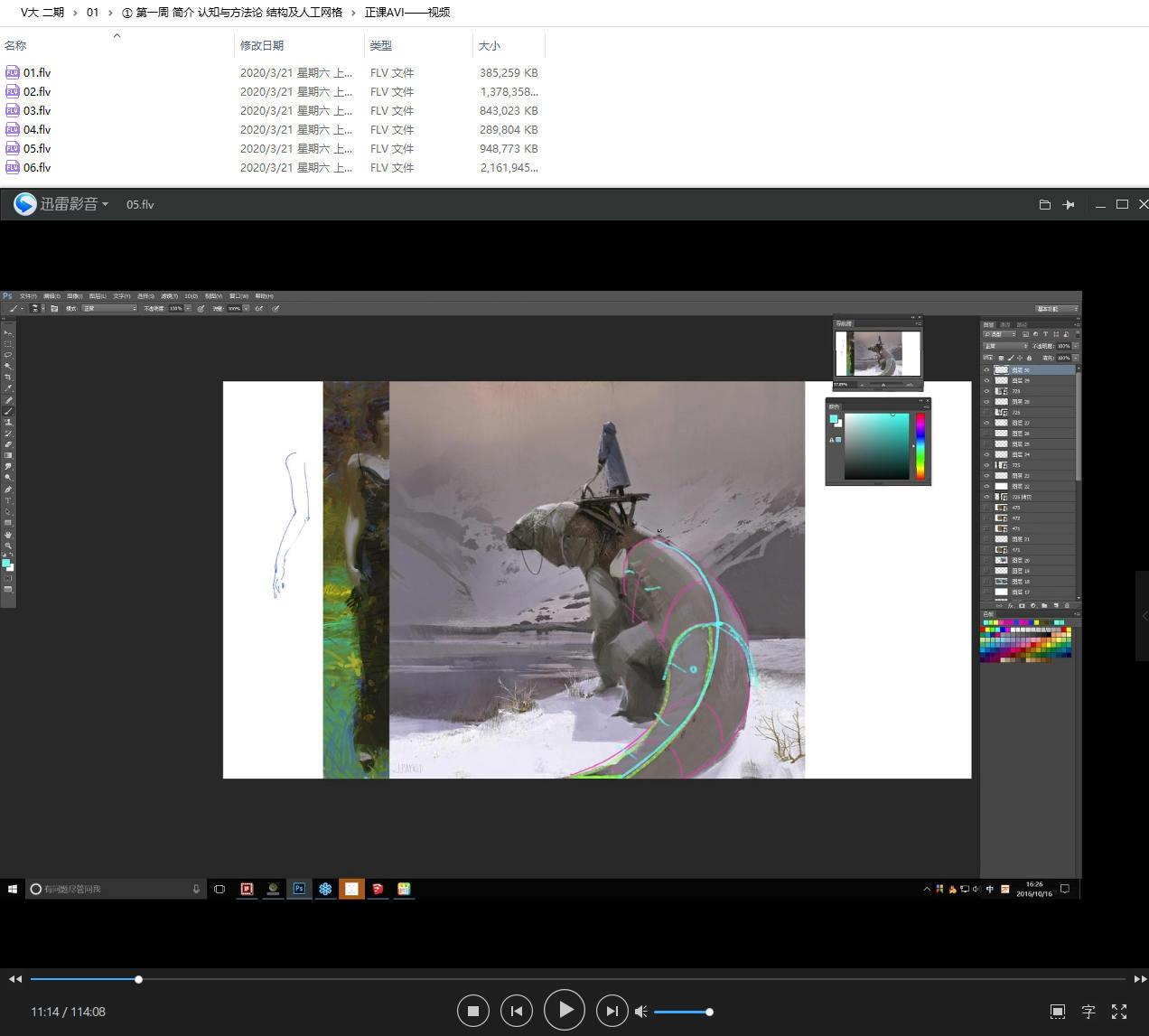The image size is (1149, 1036).
Task: Mute the player volume speaker icon
Action: 640,1012
